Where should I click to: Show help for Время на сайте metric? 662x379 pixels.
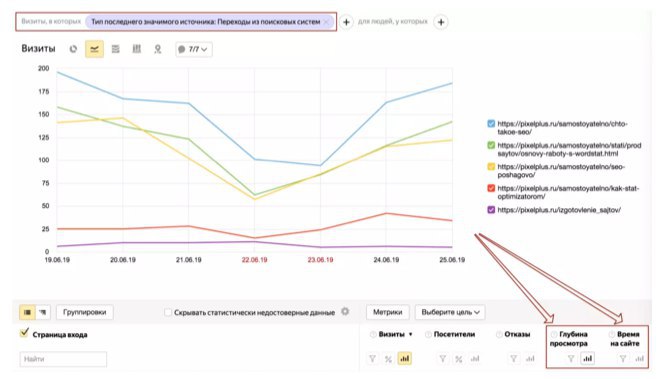coord(611,334)
